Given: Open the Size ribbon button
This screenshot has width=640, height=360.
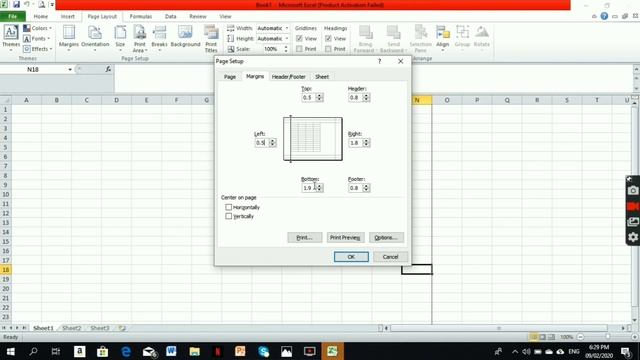Looking at the screenshot, I should pos(120,38).
